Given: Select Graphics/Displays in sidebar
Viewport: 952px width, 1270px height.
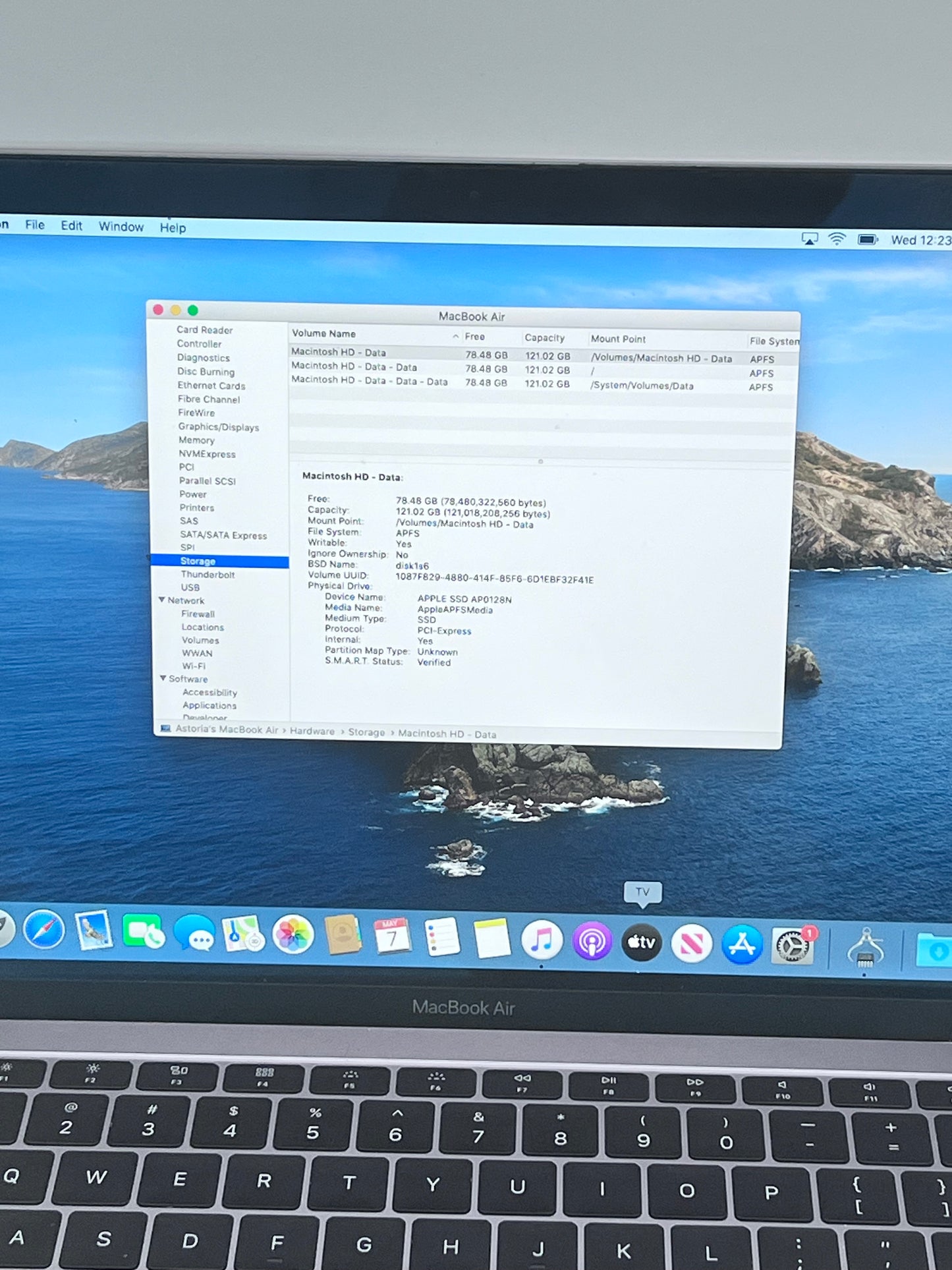Looking at the screenshot, I should click(x=218, y=426).
